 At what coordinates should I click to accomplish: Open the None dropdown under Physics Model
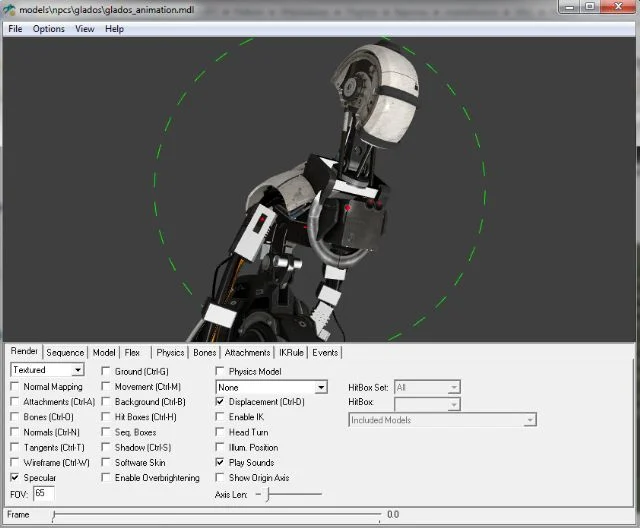pyautogui.click(x=271, y=387)
